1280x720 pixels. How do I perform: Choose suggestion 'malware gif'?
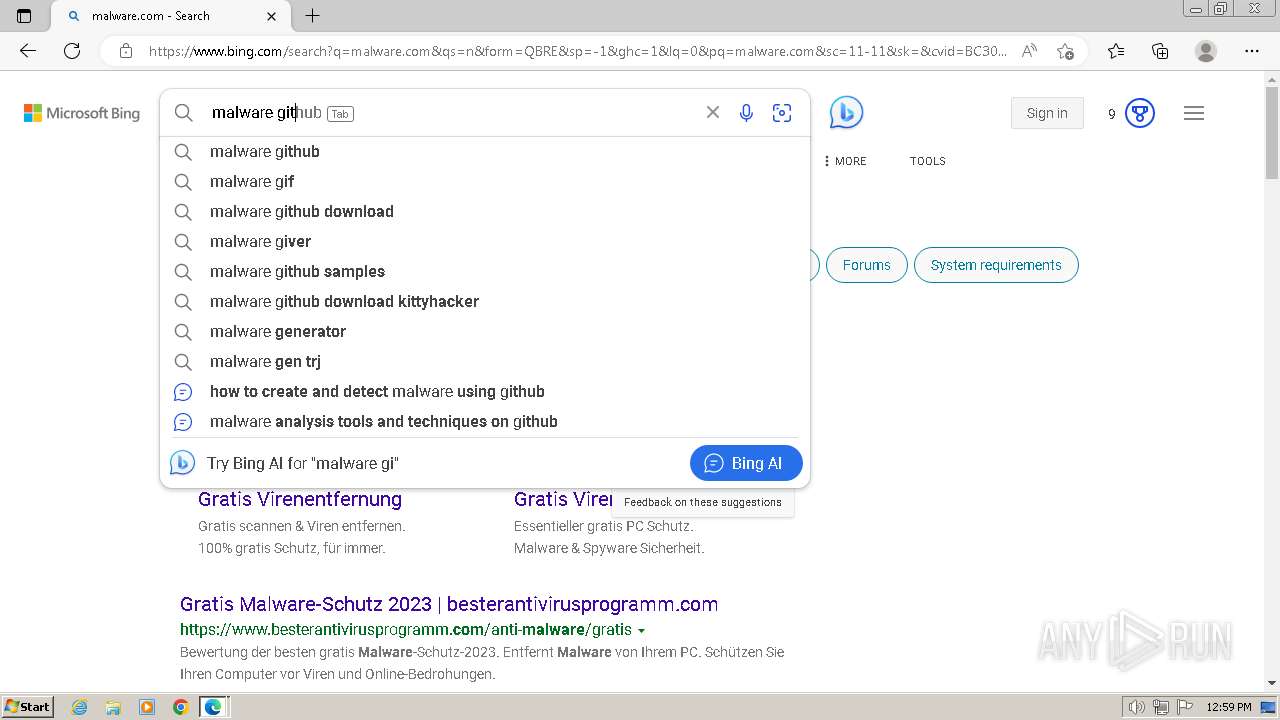pos(485,182)
